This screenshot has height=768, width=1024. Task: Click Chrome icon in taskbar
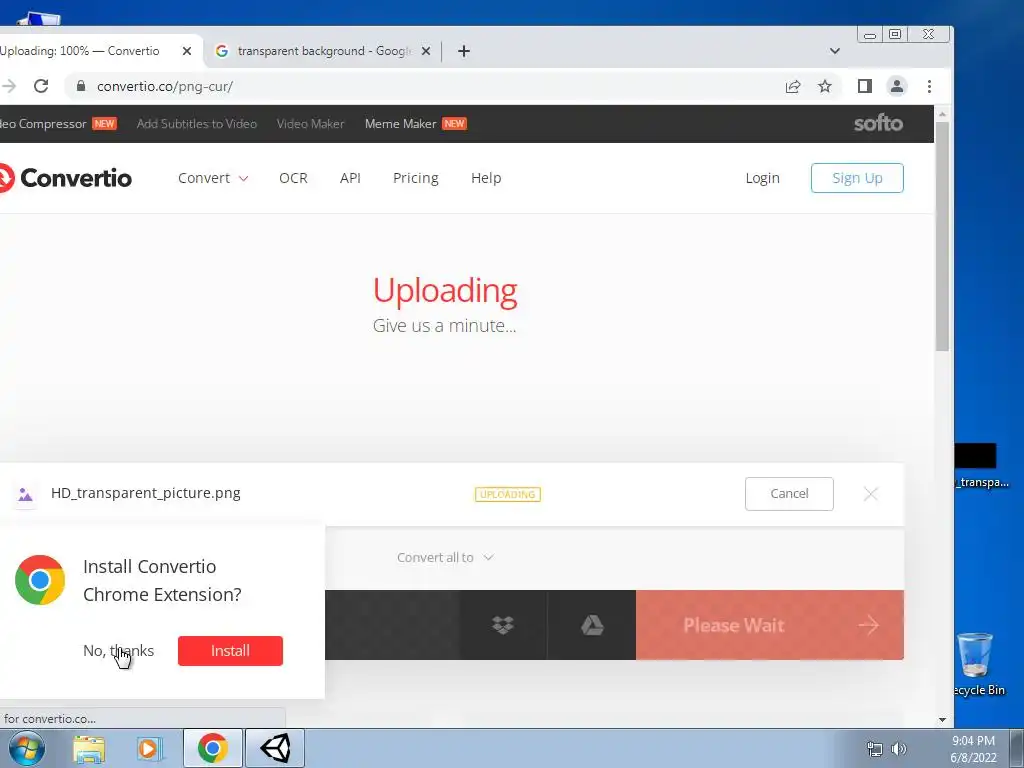pos(212,748)
